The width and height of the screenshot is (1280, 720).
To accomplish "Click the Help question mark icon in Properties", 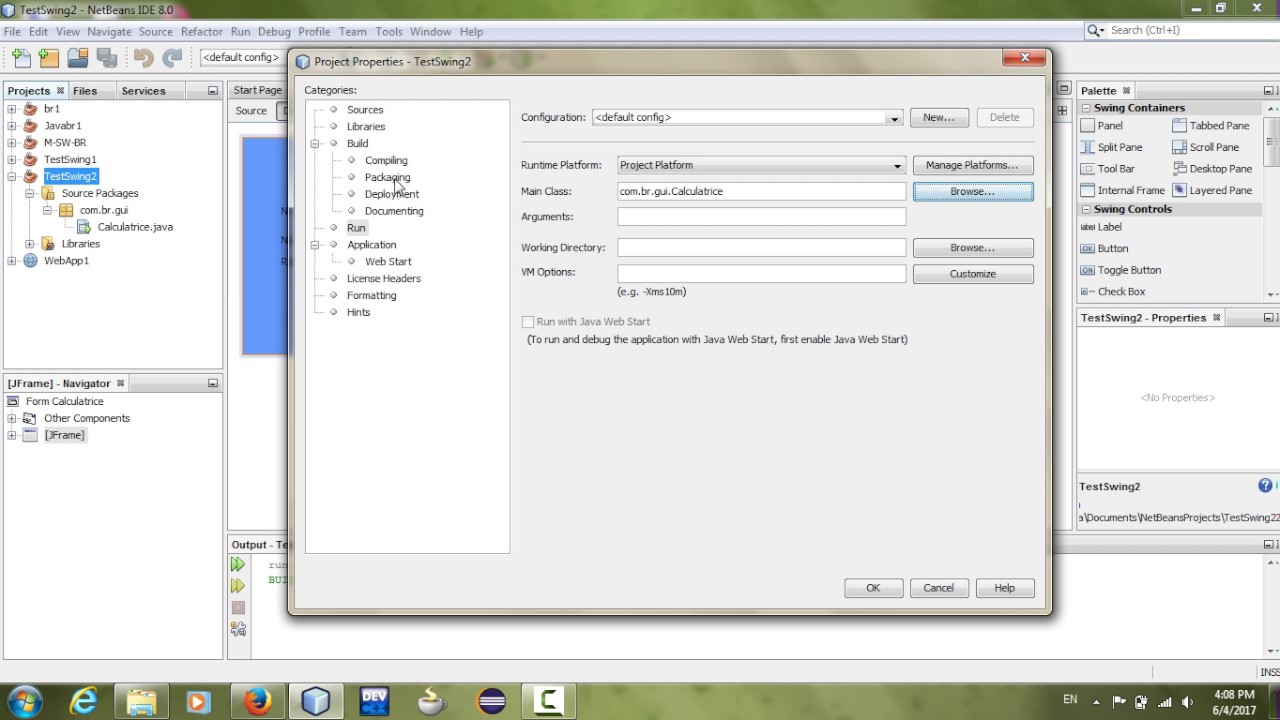I will tap(1265, 486).
